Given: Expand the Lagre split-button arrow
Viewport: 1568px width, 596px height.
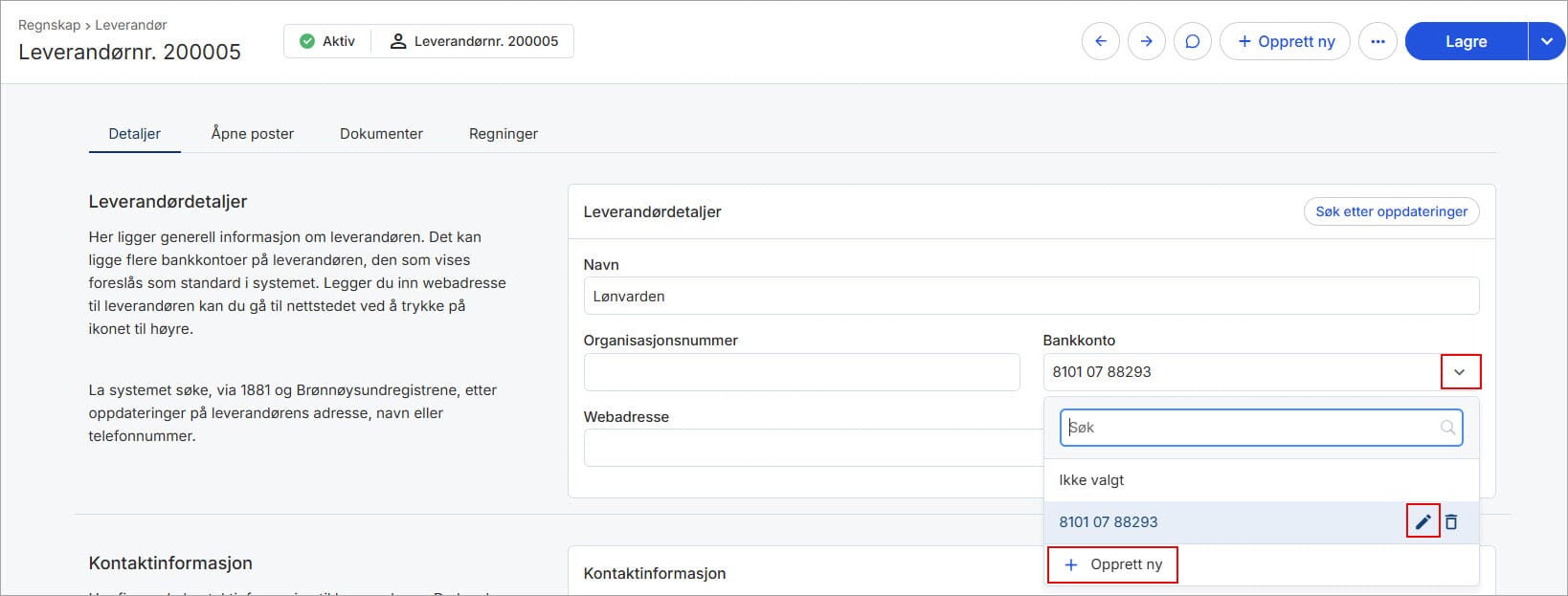Looking at the screenshot, I should (x=1547, y=41).
